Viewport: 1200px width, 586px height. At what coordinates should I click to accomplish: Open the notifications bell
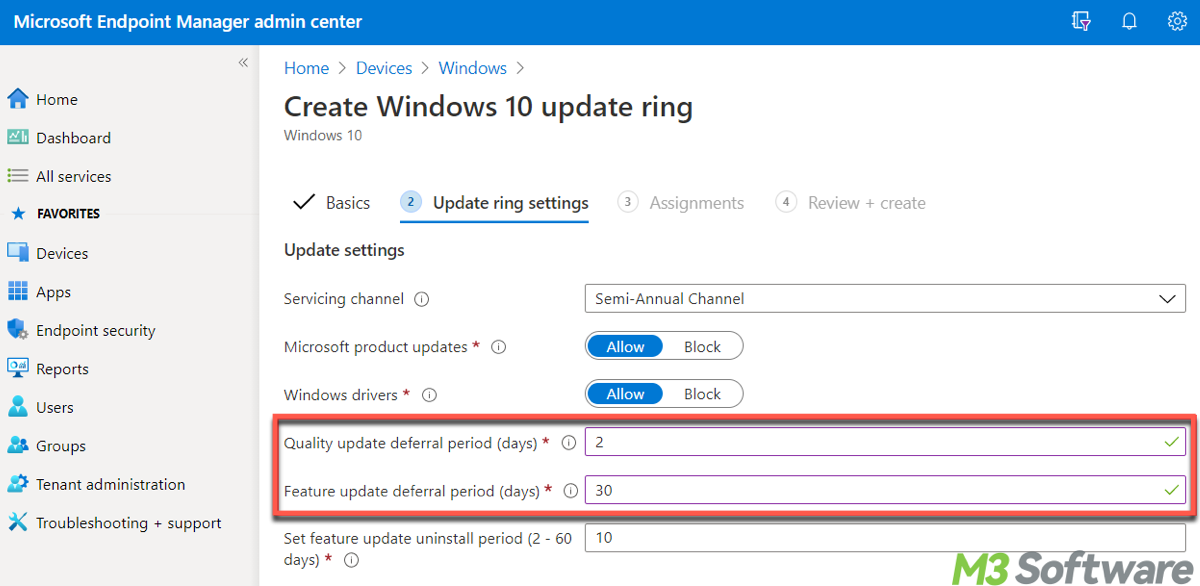(x=1129, y=21)
